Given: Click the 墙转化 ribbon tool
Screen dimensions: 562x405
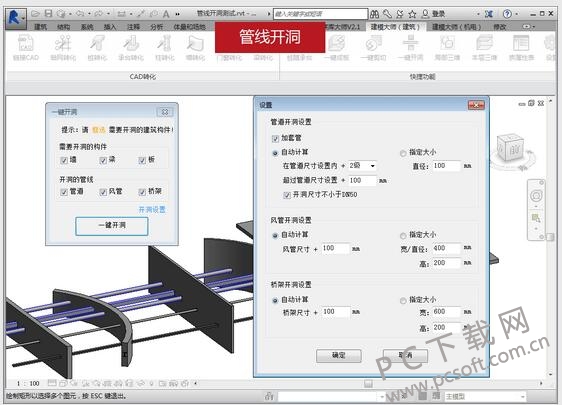Looking at the screenshot, I should click(195, 48).
